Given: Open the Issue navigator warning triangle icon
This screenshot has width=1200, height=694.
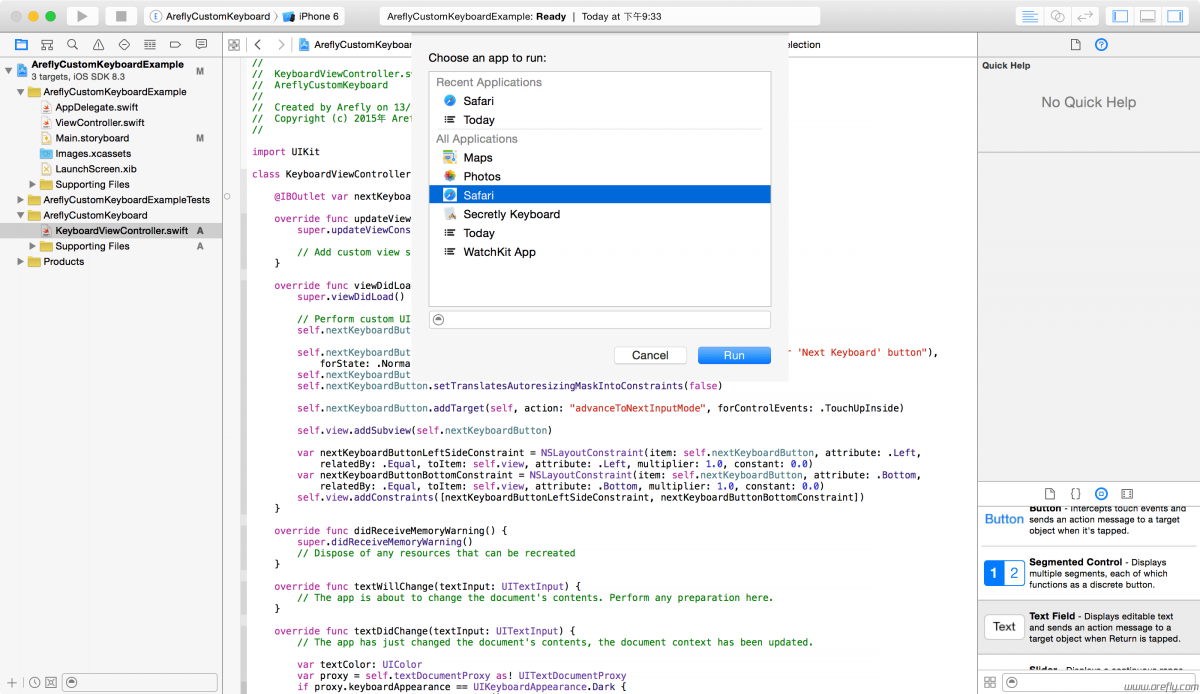Looking at the screenshot, I should 98,45.
